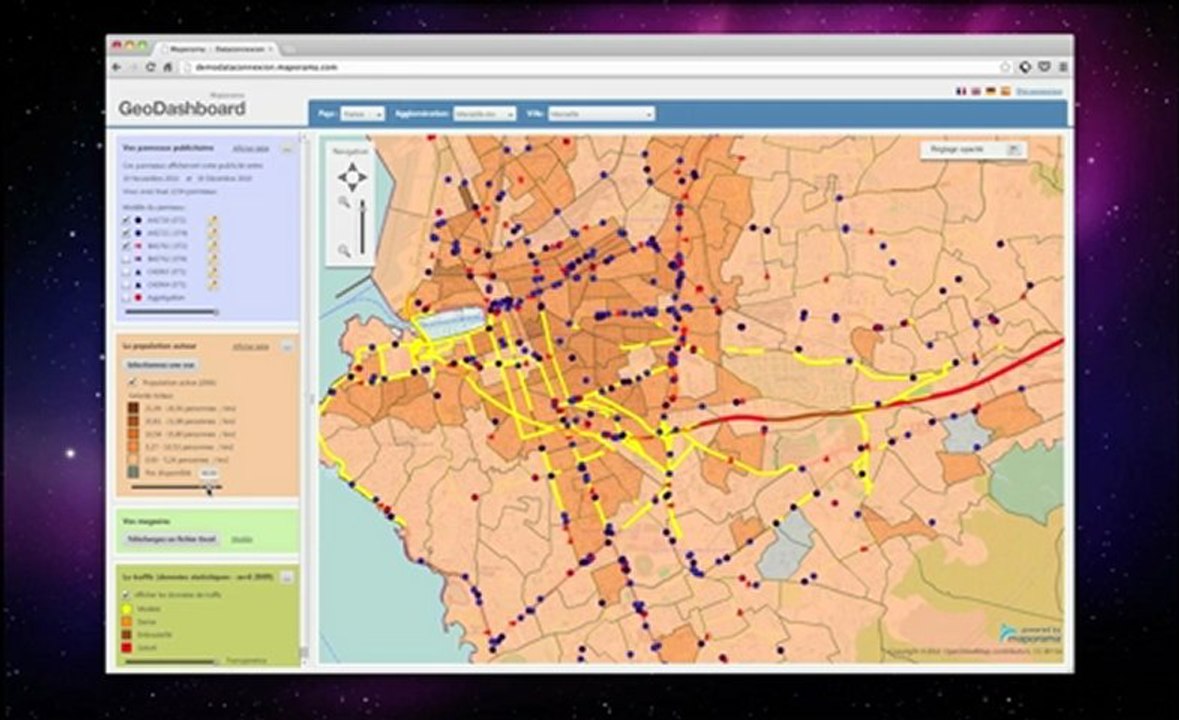Zoom out using the lower magnifier icon
1179x720 pixels.
[x=344, y=250]
